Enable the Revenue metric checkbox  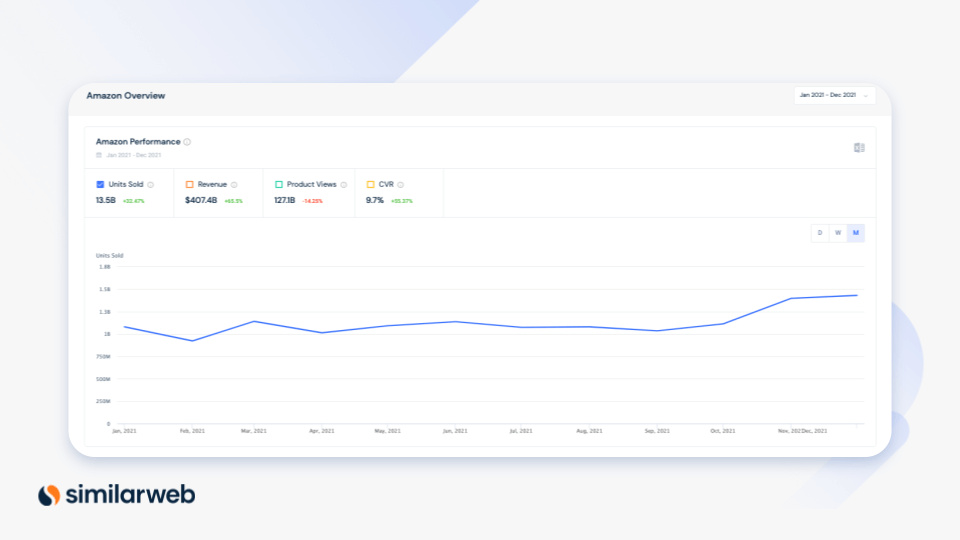click(x=190, y=184)
